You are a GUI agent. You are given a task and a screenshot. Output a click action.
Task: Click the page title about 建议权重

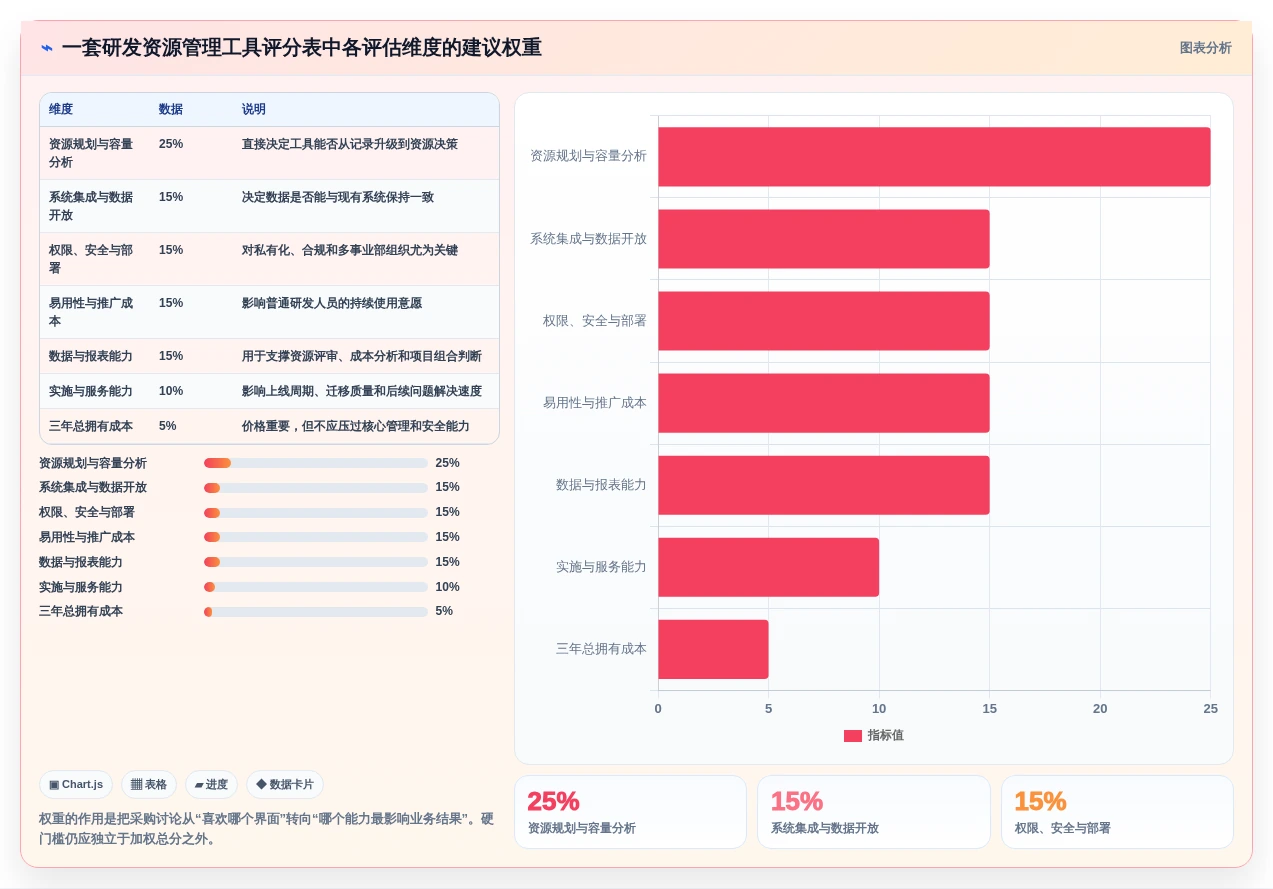coord(301,48)
